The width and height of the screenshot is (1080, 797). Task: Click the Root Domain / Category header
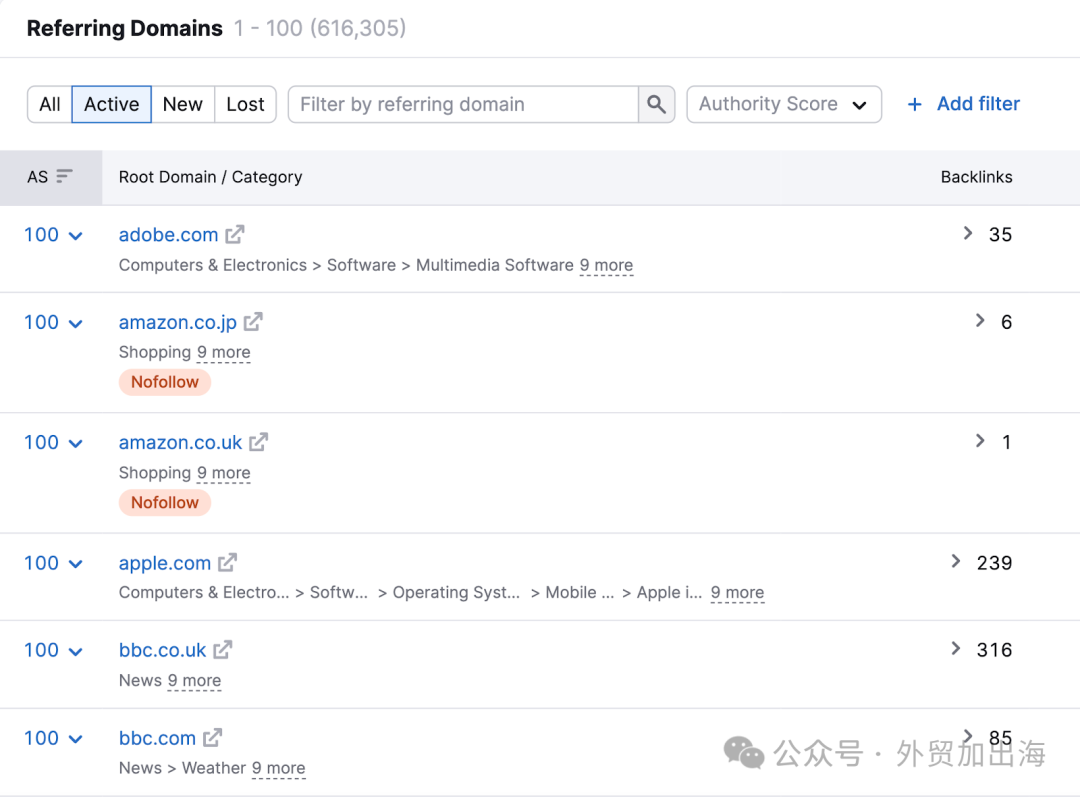pos(210,177)
